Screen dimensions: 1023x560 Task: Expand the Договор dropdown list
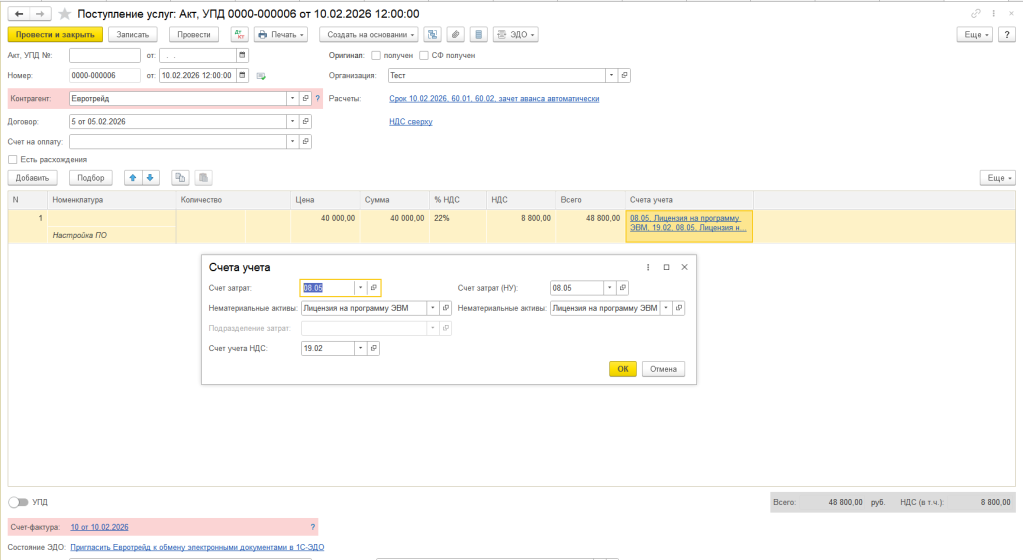point(292,121)
